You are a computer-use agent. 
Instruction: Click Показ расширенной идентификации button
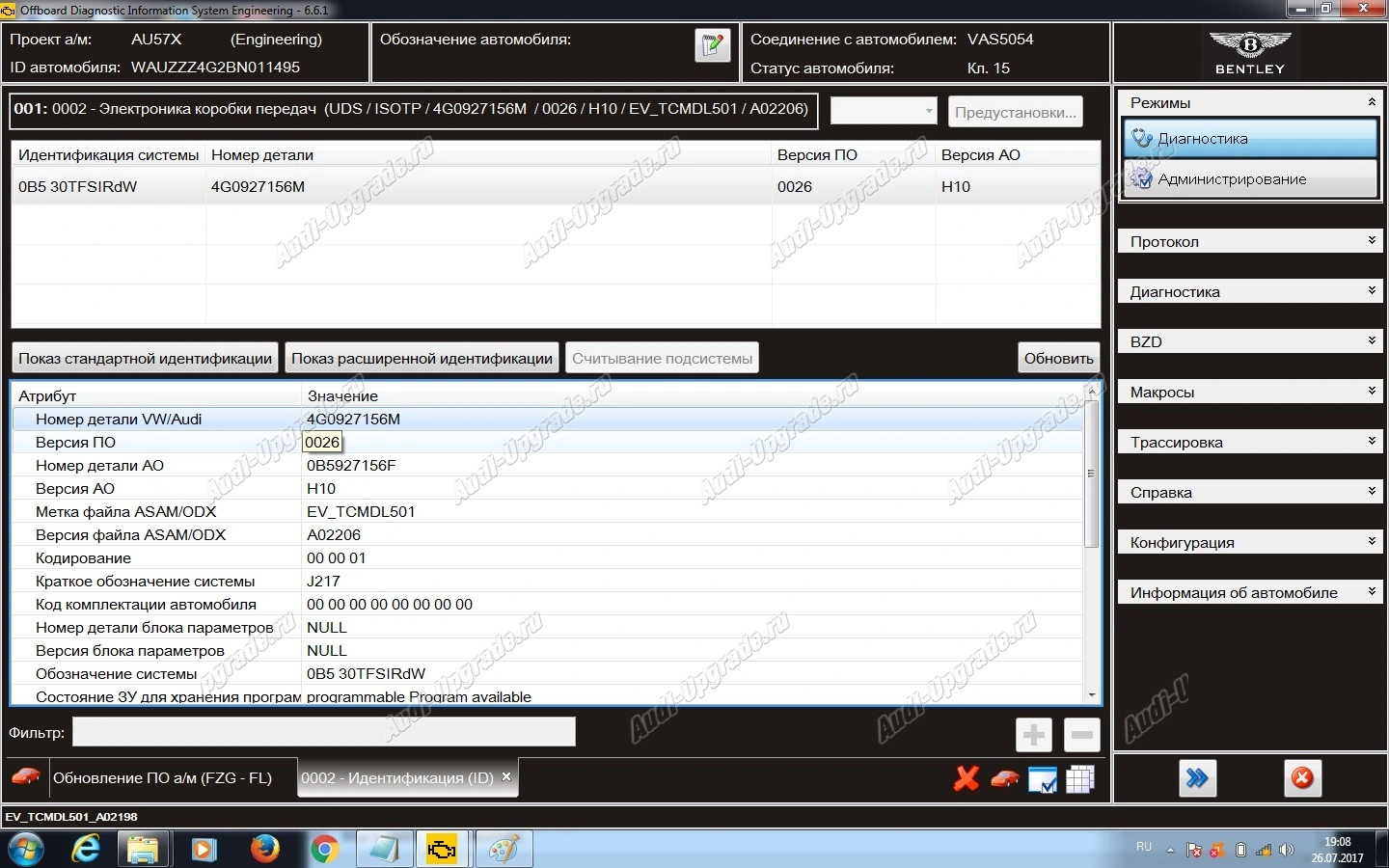point(422,359)
